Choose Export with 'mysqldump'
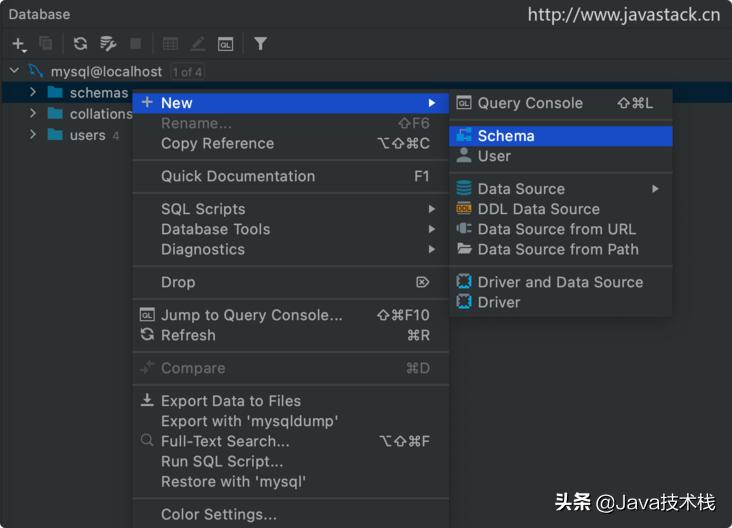Screen dimensions: 732x528 [x=291, y=421]
